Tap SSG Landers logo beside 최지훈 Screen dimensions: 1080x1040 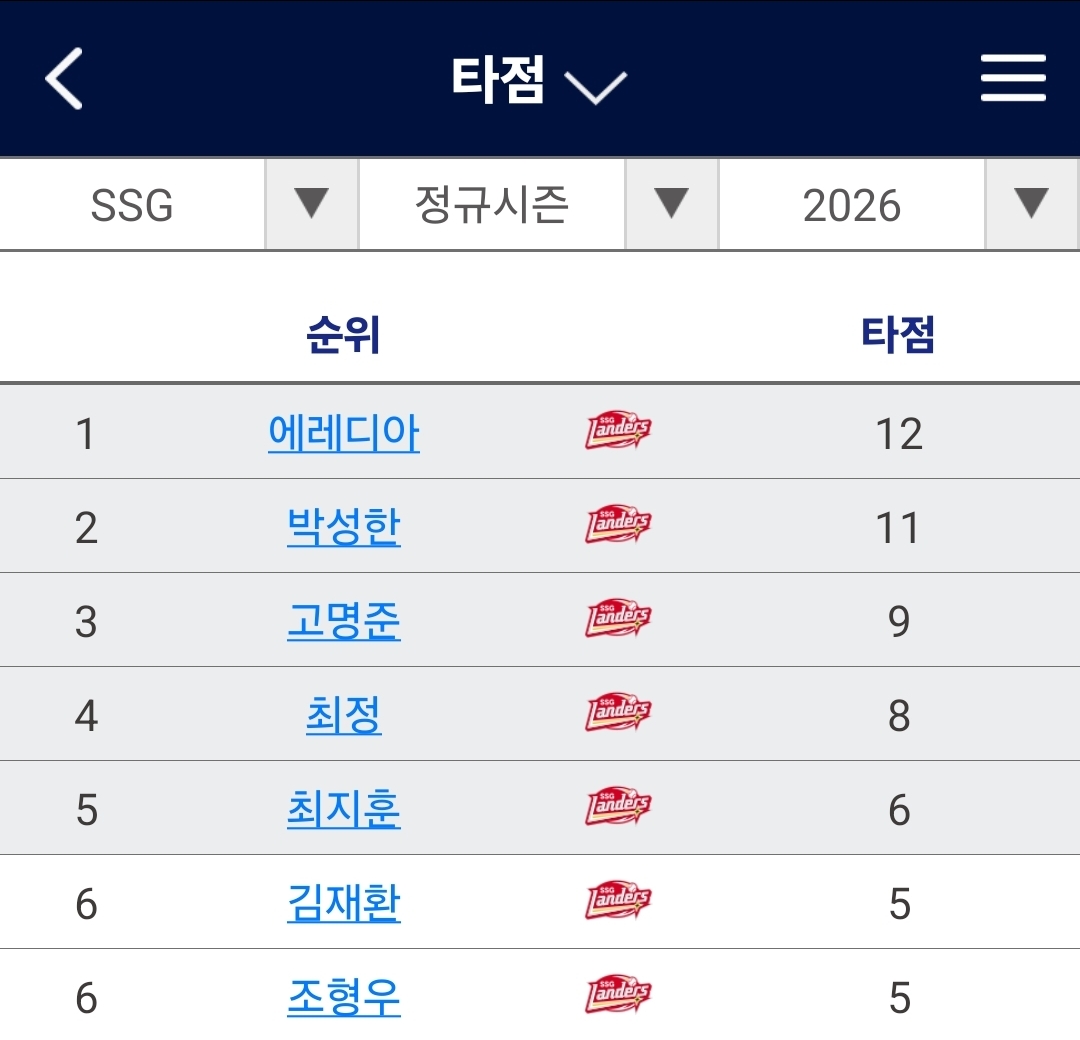pos(618,807)
